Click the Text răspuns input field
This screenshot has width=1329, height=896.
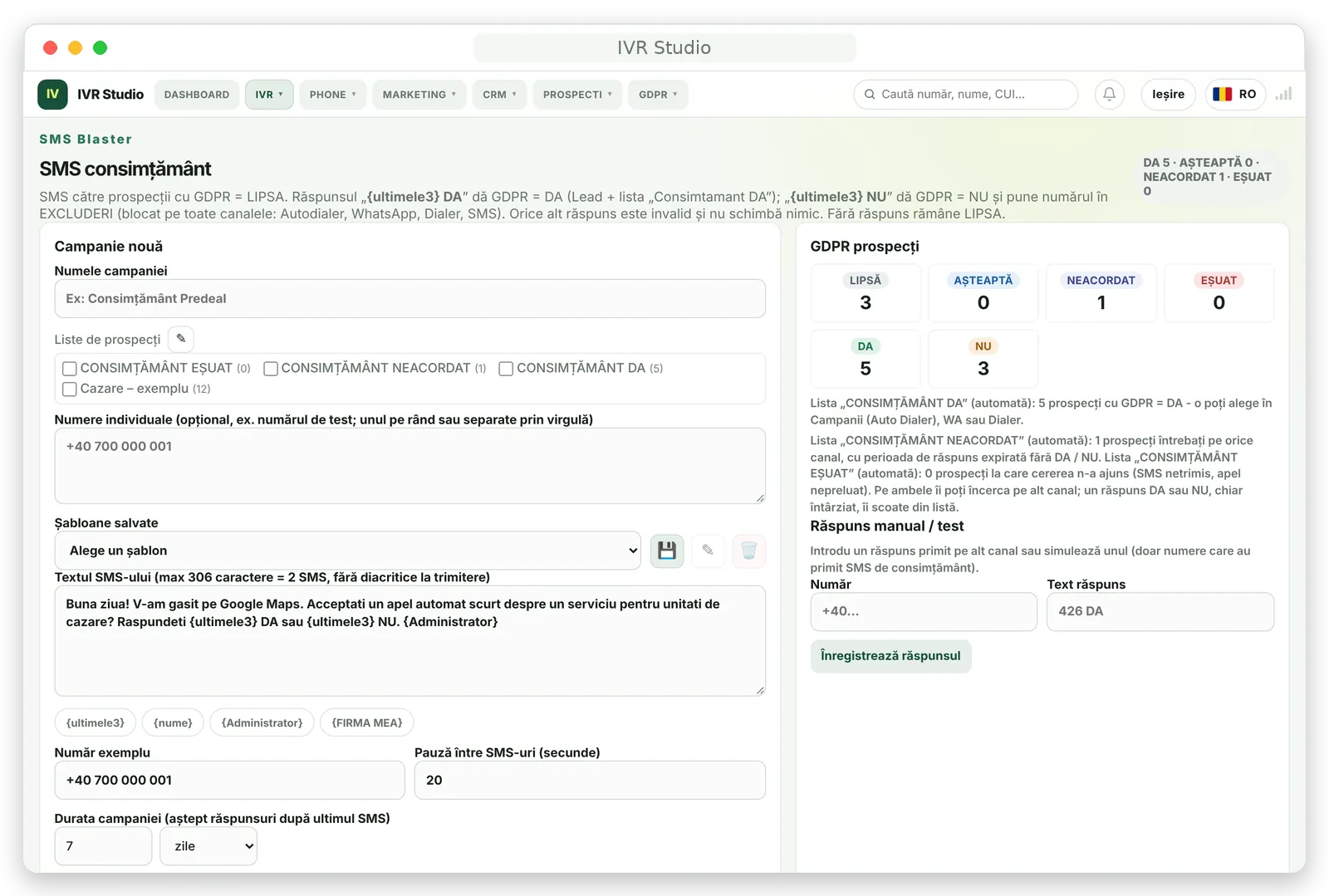[1160, 612]
